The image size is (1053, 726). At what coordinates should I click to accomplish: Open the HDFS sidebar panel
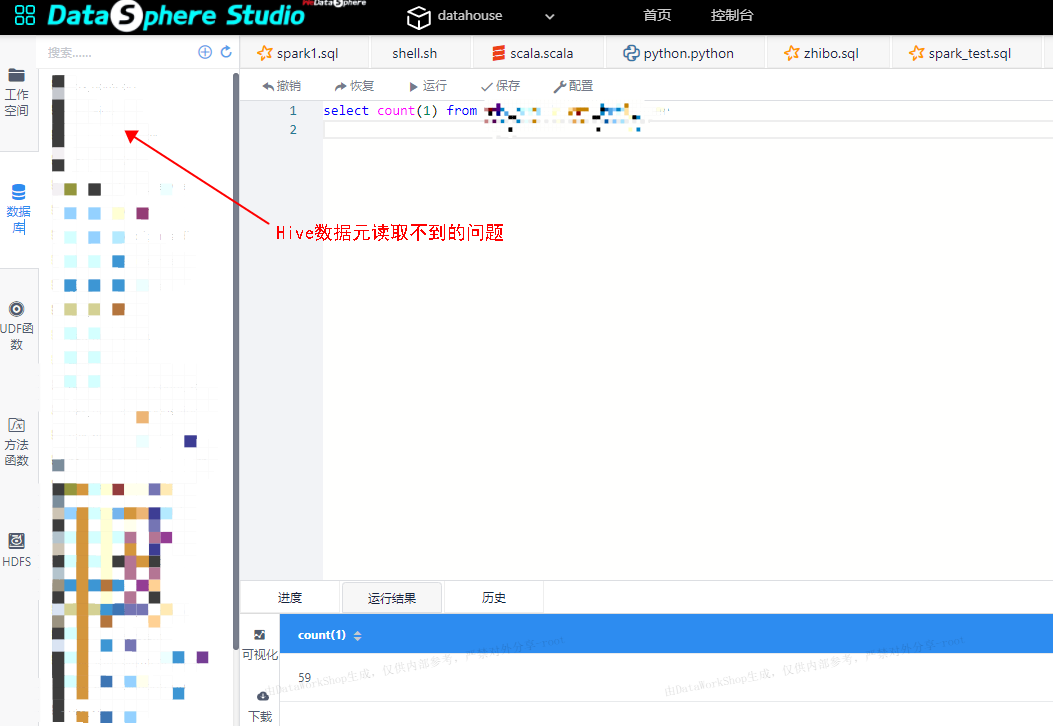[17, 551]
